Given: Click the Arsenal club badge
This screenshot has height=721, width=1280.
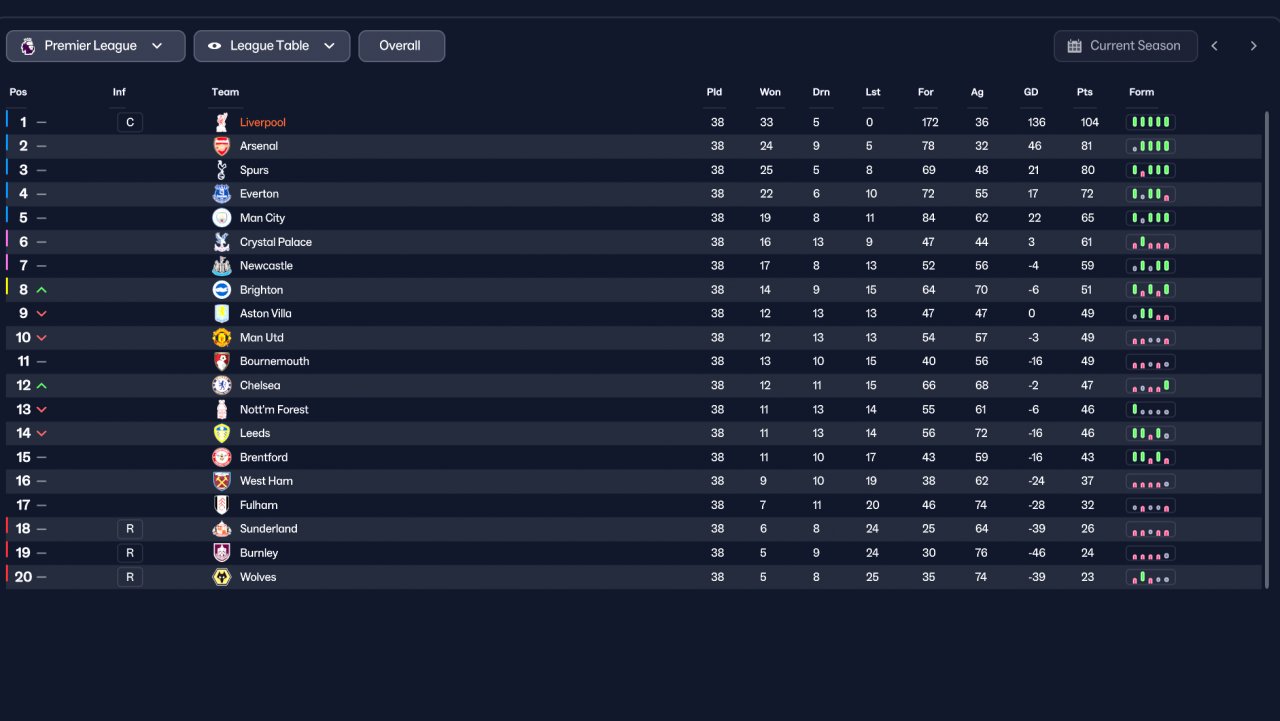Looking at the screenshot, I should (x=222, y=146).
